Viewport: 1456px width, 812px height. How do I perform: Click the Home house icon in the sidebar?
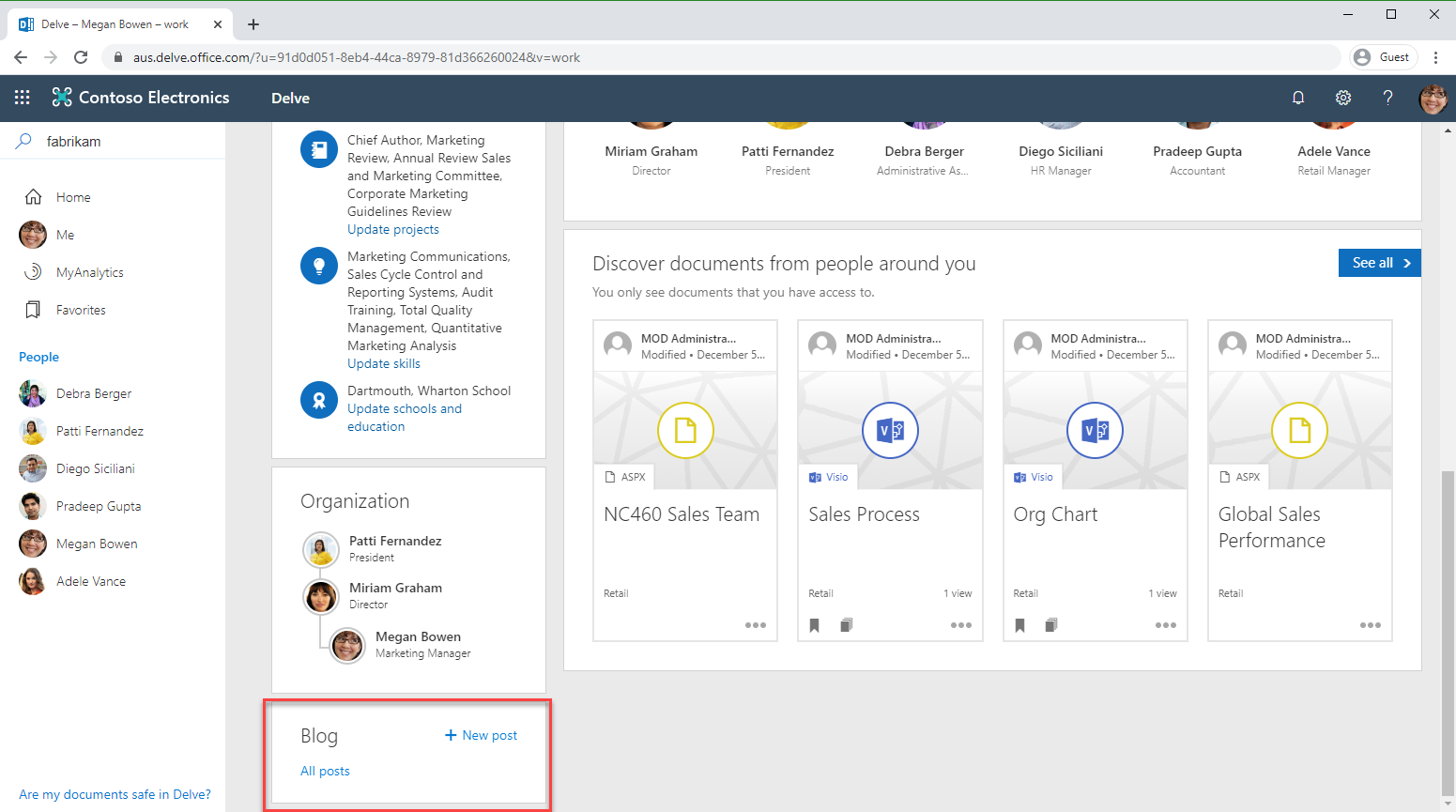point(33,197)
